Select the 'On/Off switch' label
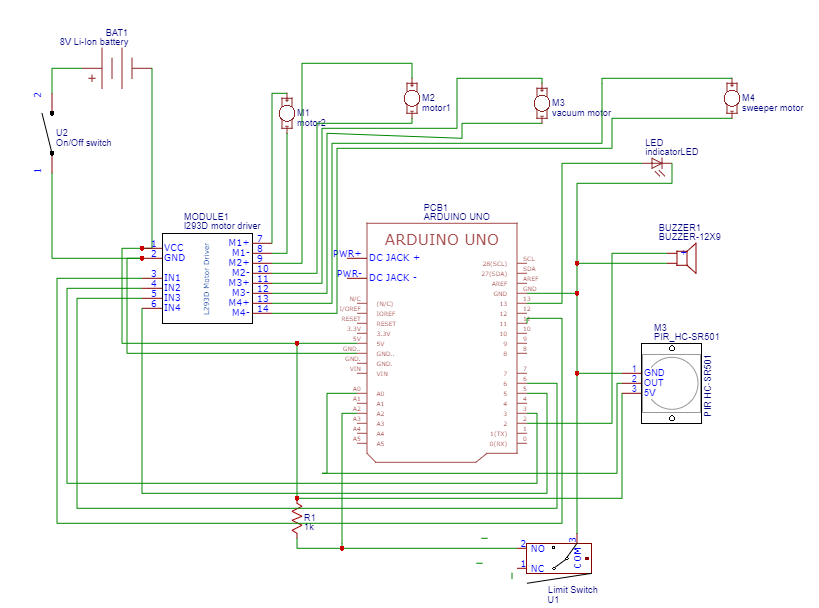 (84, 143)
